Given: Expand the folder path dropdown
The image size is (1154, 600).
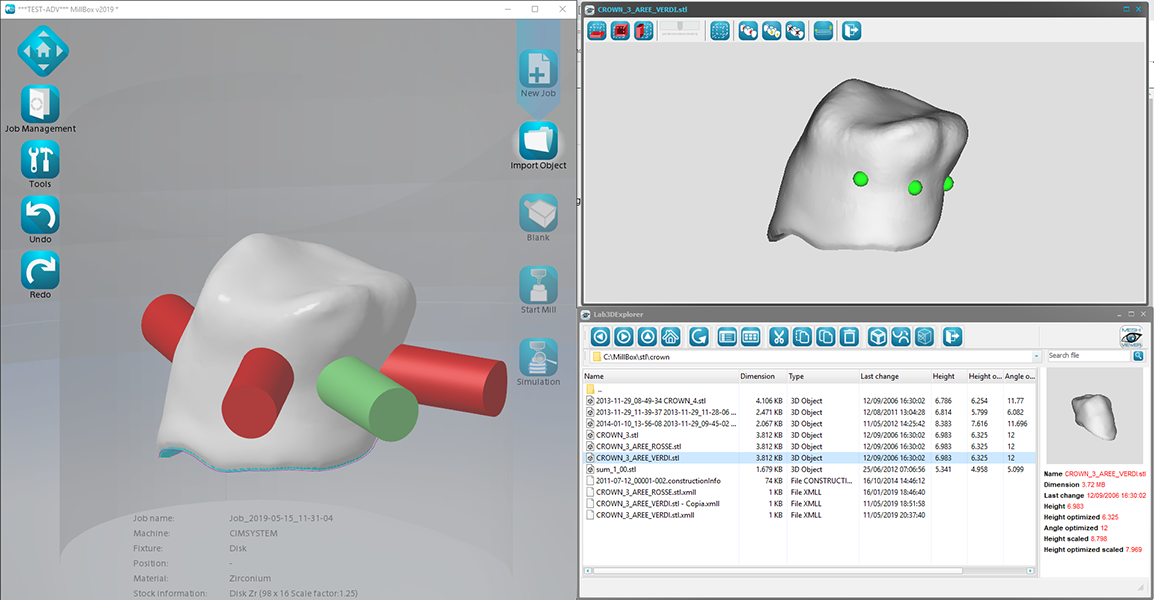Looking at the screenshot, I should coord(1036,356).
